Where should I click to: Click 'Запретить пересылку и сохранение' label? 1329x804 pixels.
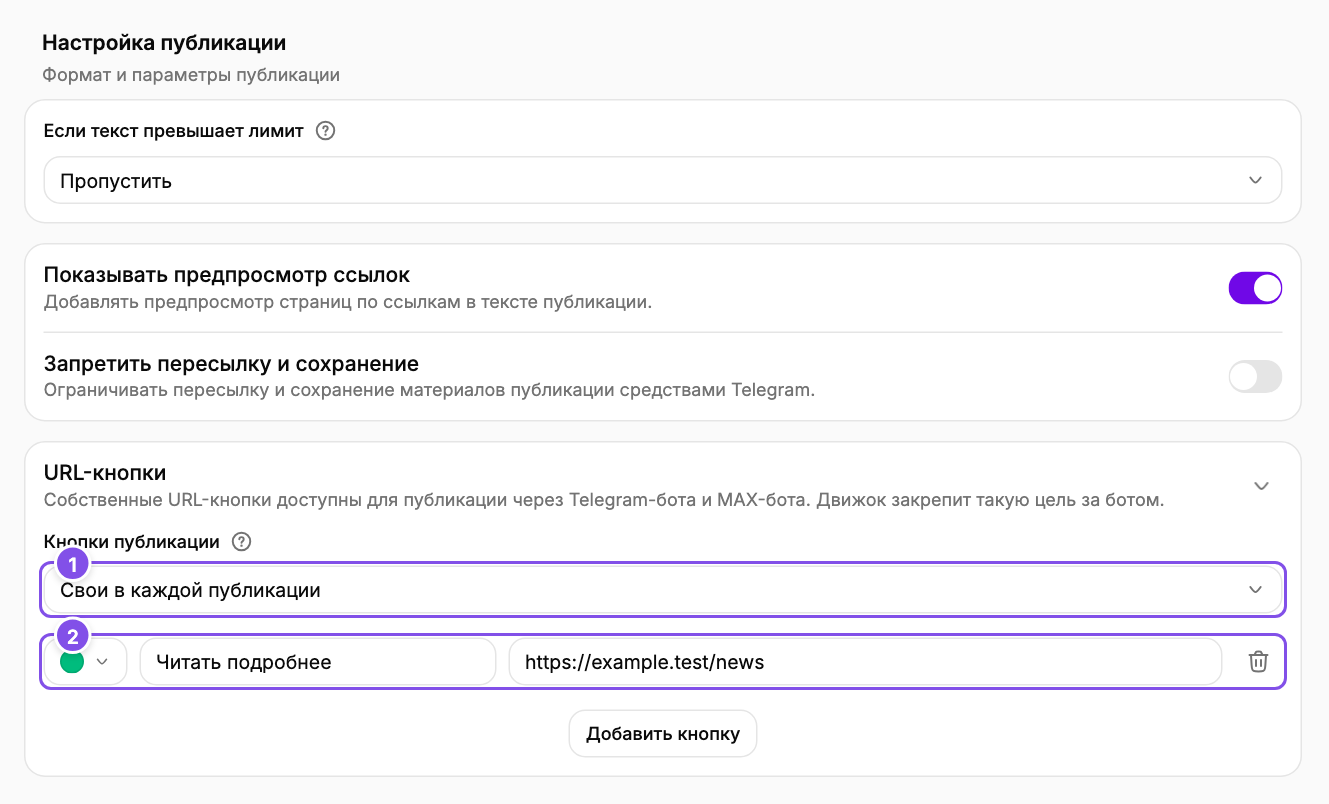pos(231,364)
